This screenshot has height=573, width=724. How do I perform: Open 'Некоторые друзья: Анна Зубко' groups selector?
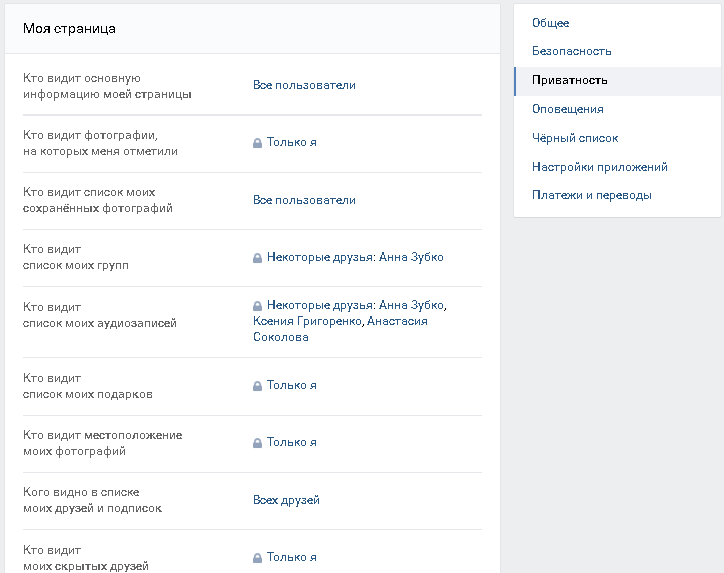(x=354, y=257)
